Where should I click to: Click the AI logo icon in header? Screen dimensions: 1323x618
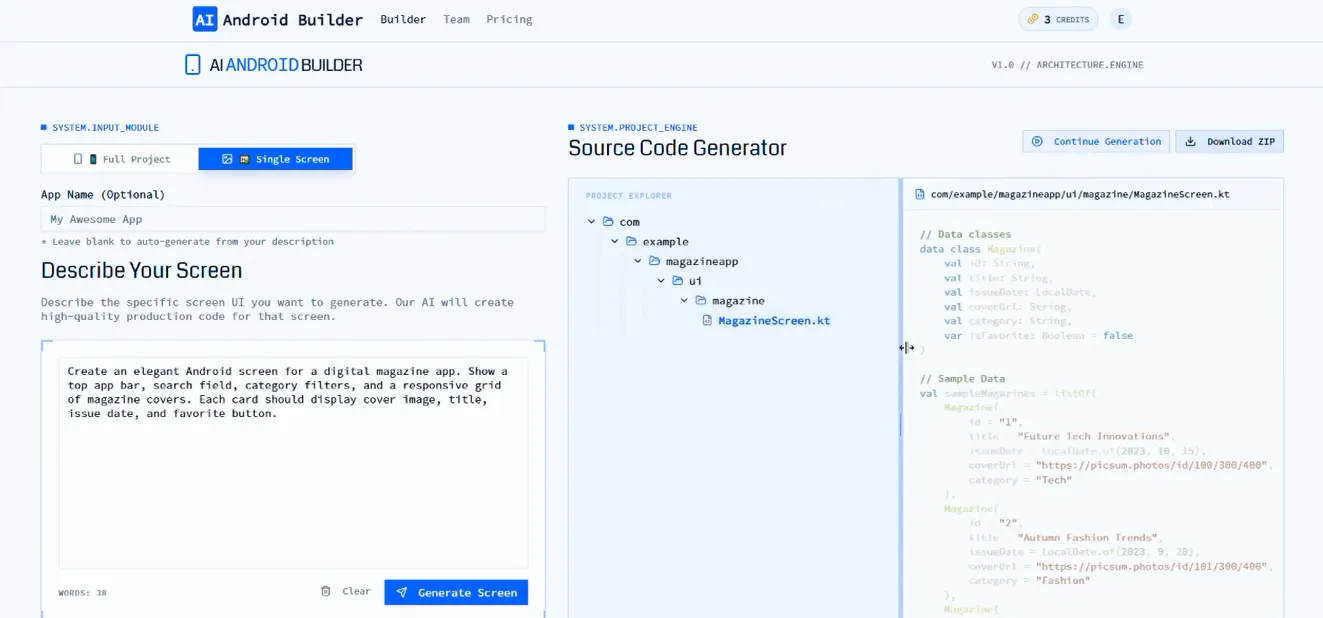[205, 19]
